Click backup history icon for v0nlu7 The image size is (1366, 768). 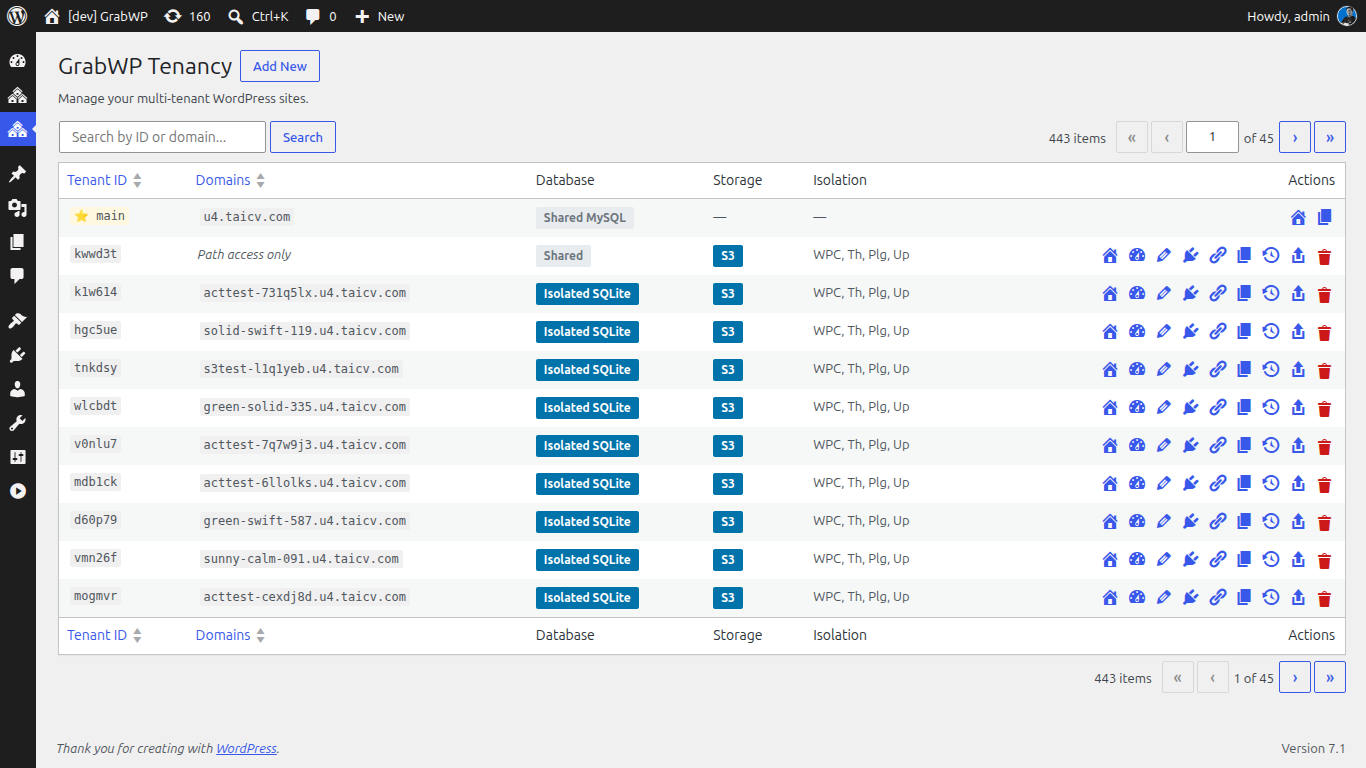point(1271,446)
